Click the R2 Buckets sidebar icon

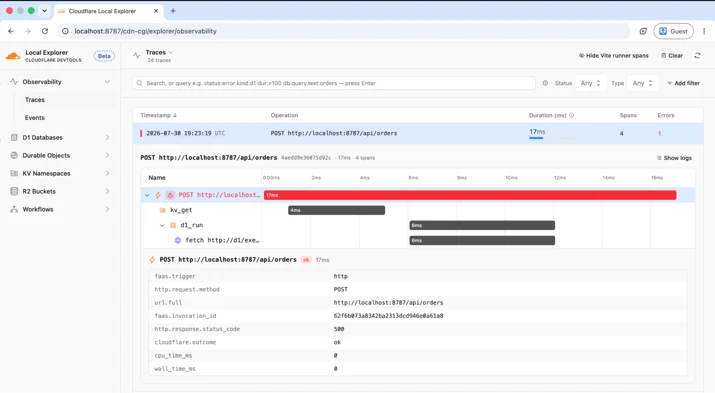pos(14,191)
